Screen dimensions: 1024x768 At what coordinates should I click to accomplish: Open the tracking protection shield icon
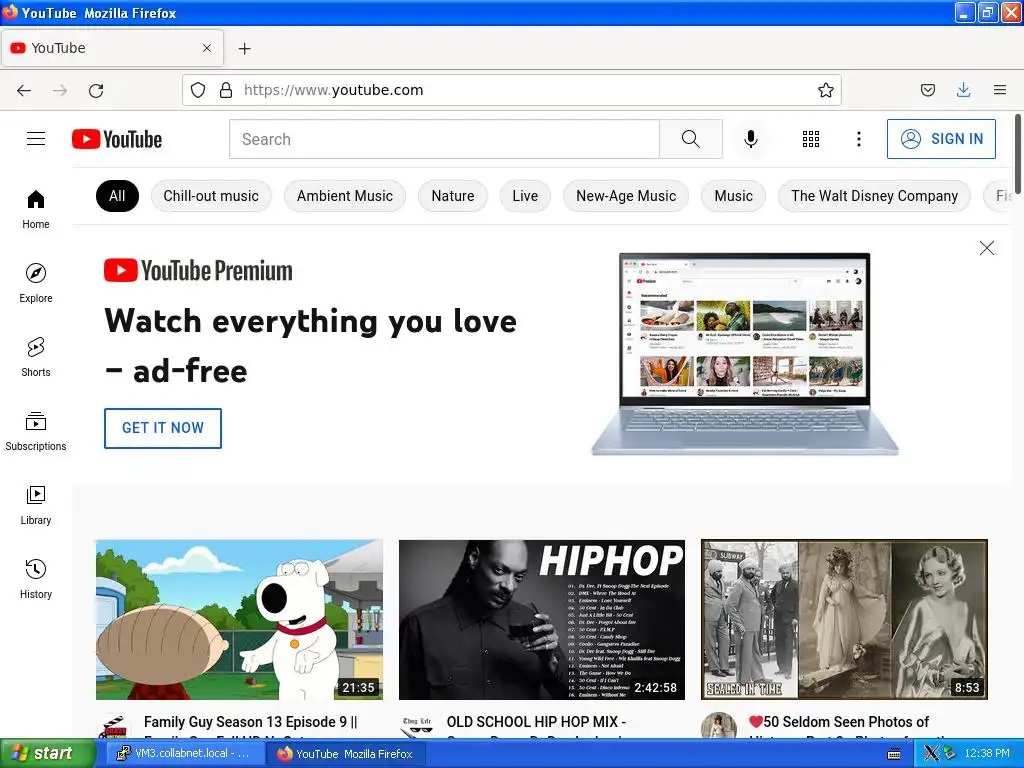198,90
